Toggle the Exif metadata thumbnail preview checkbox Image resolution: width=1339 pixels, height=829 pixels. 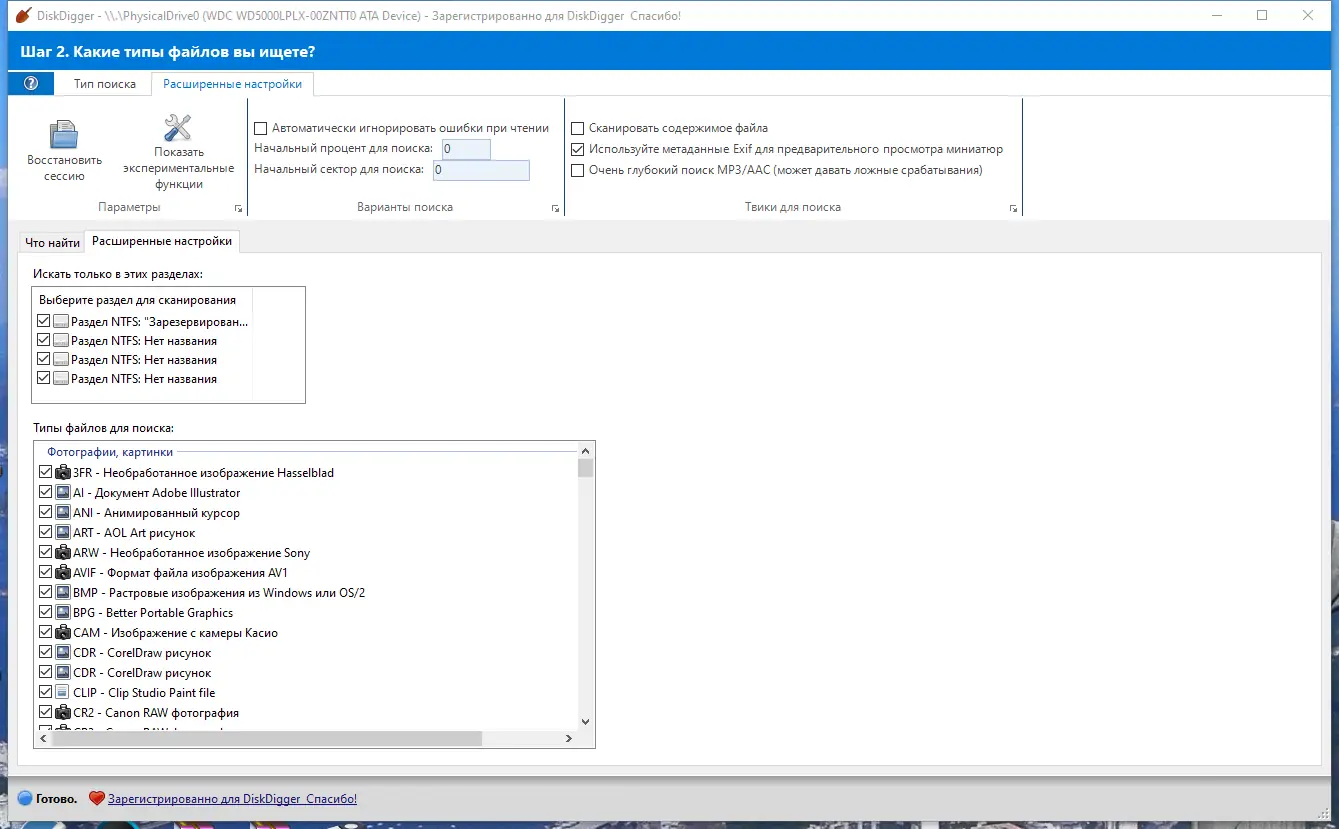(x=578, y=149)
